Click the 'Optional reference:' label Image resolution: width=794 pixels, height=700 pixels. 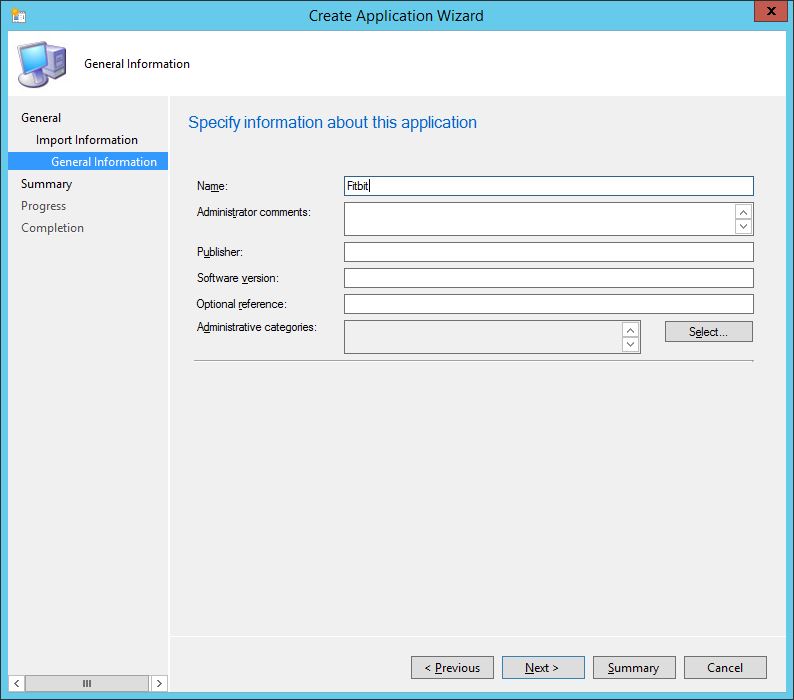(242, 304)
